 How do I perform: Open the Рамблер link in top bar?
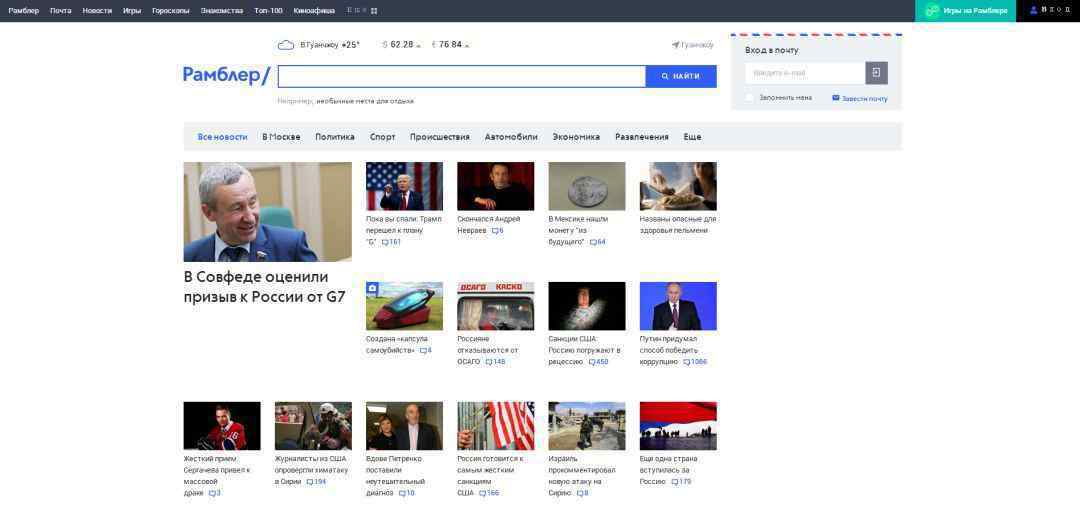(23, 11)
